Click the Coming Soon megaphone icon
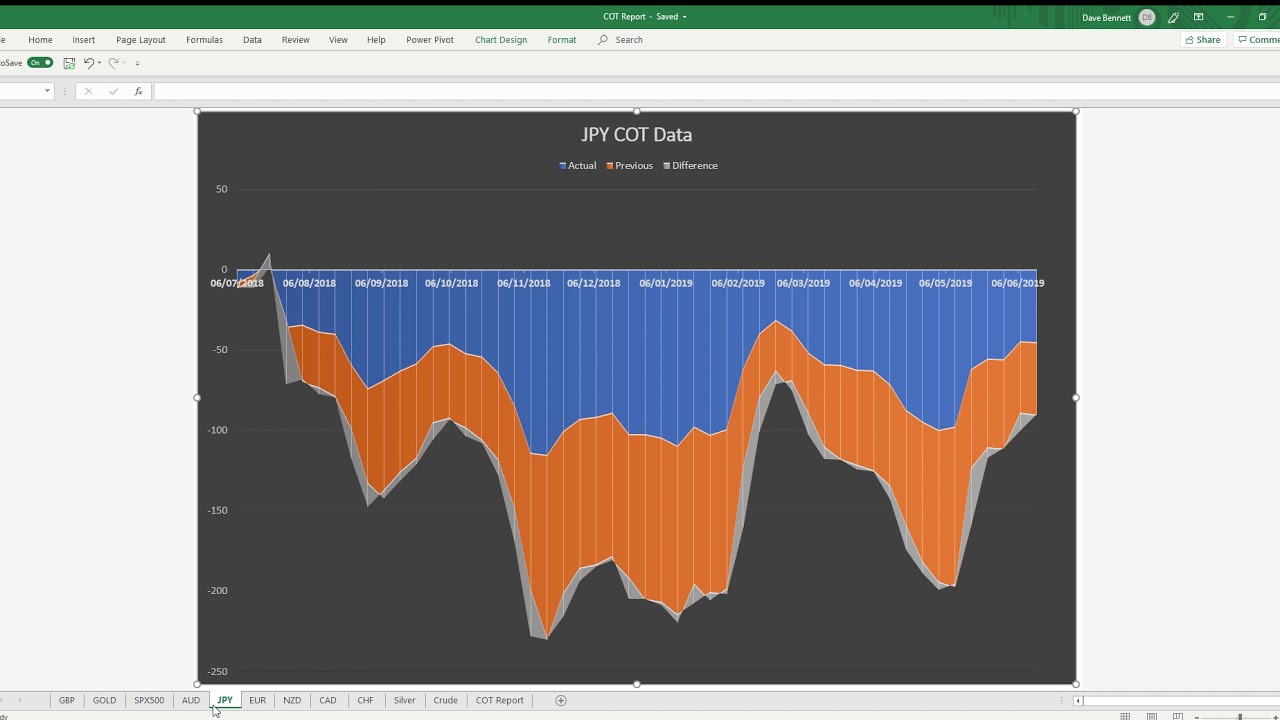The height and width of the screenshot is (720, 1280). coord(1173,17)
